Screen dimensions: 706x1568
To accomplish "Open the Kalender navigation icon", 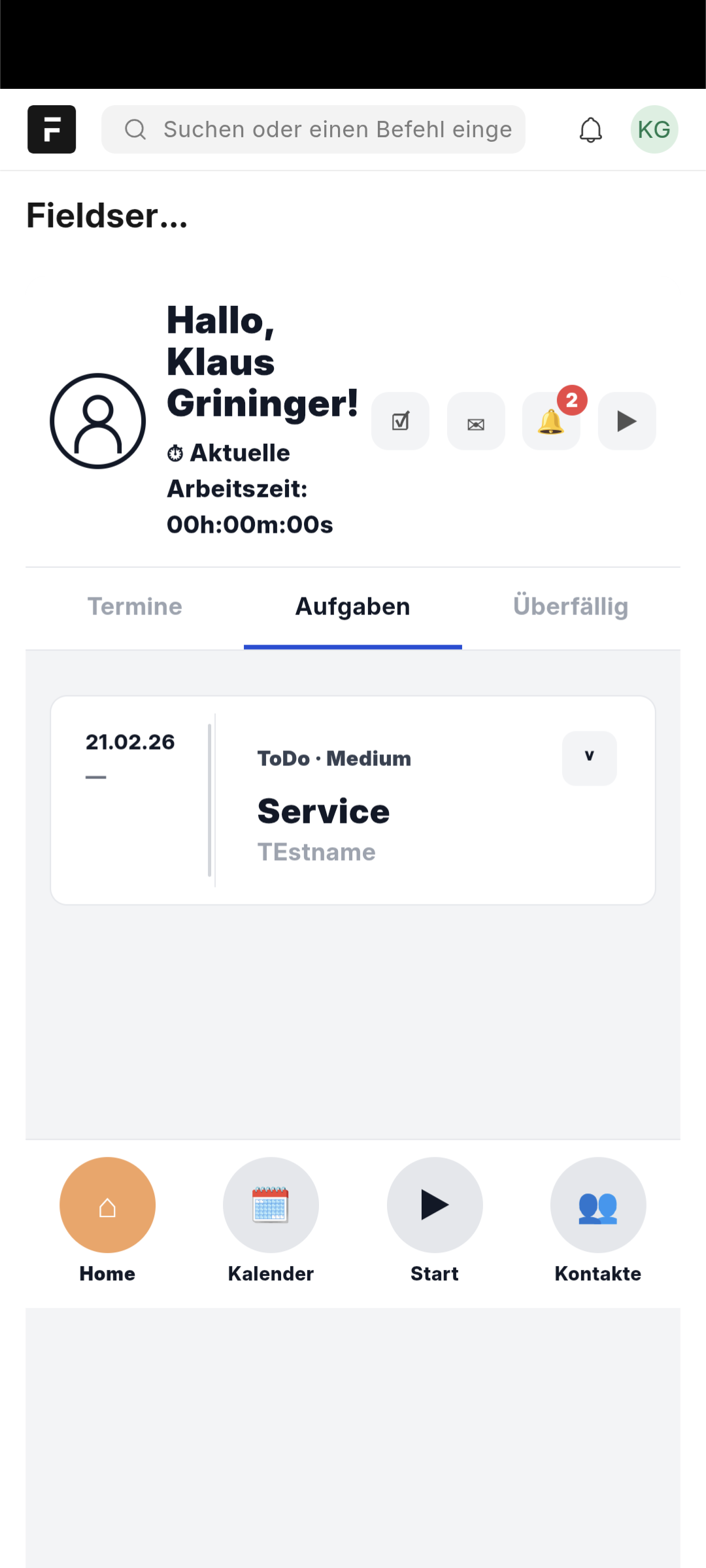I will (x=271, y=1205).
